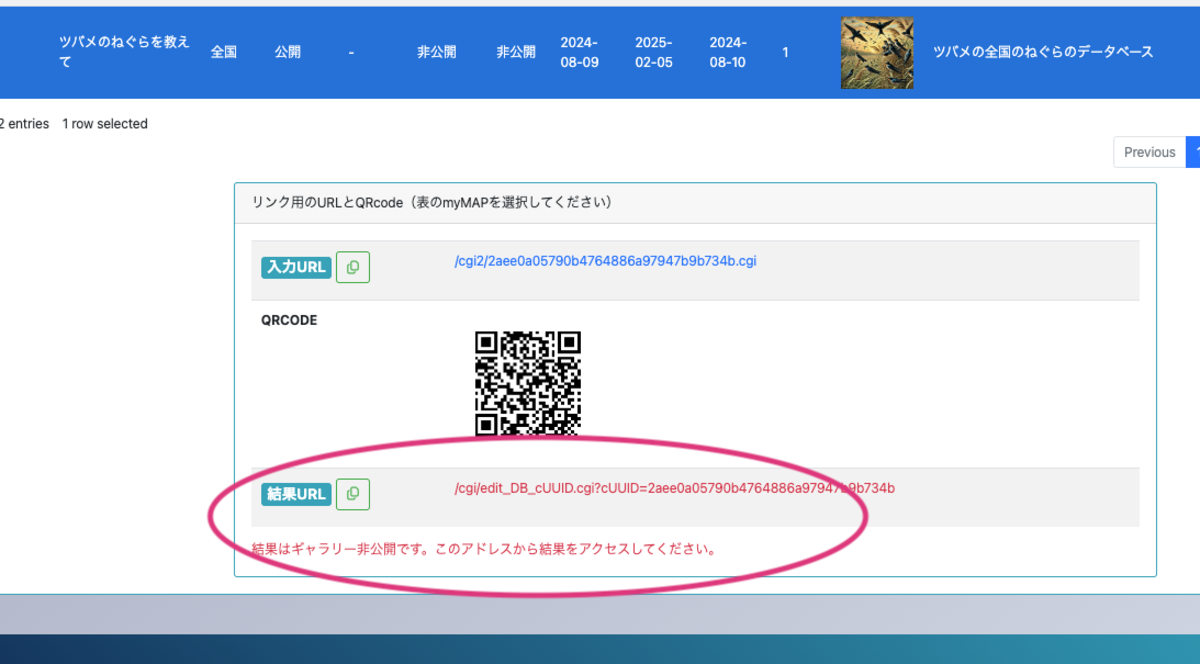The height and width of the screenshot is (664, 1200).
Task: Click the description ツバメの全国のねぐらのデータベース
Action: [x=1043, y=52]
